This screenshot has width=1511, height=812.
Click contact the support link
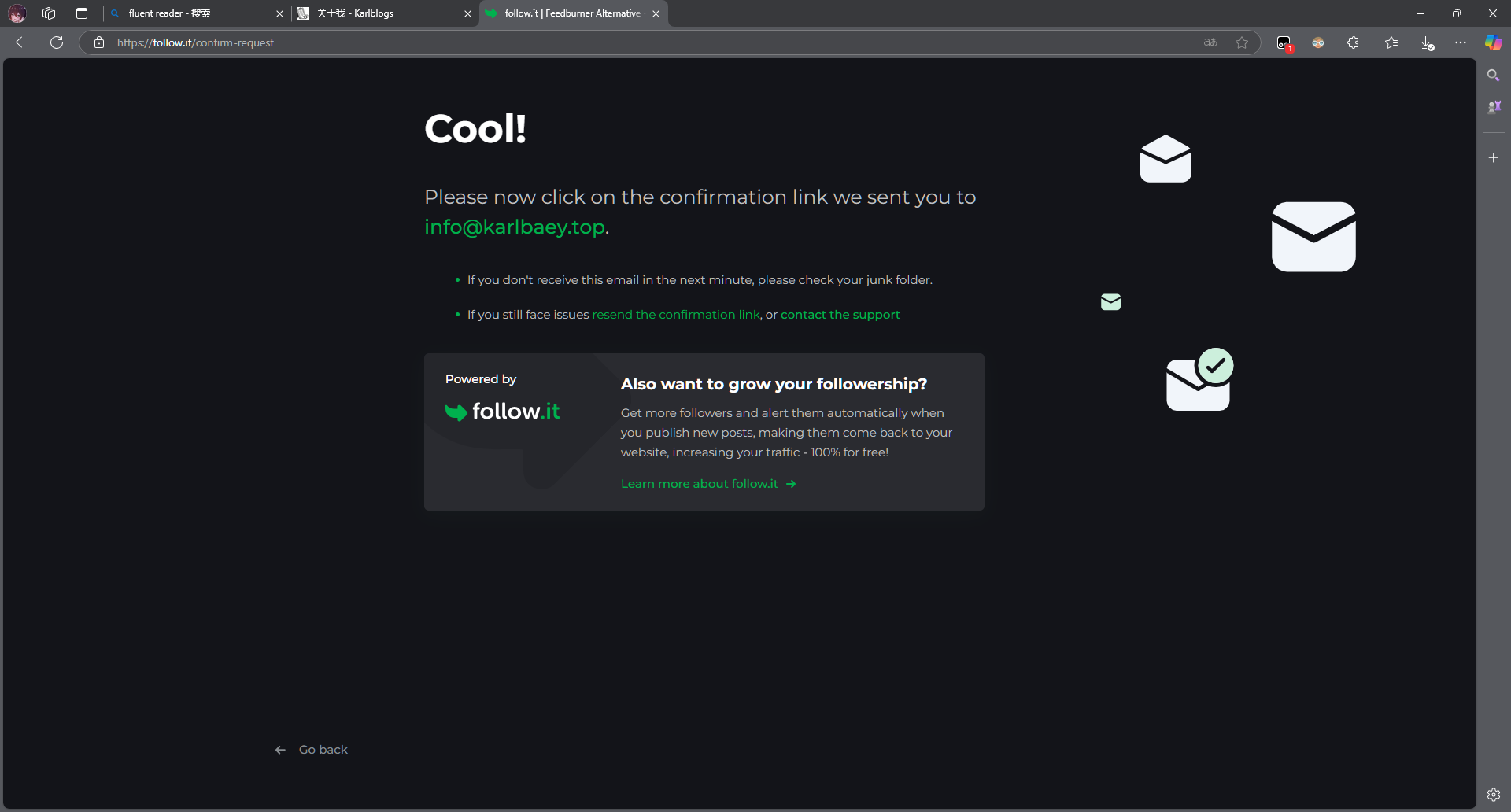(840, 315)
